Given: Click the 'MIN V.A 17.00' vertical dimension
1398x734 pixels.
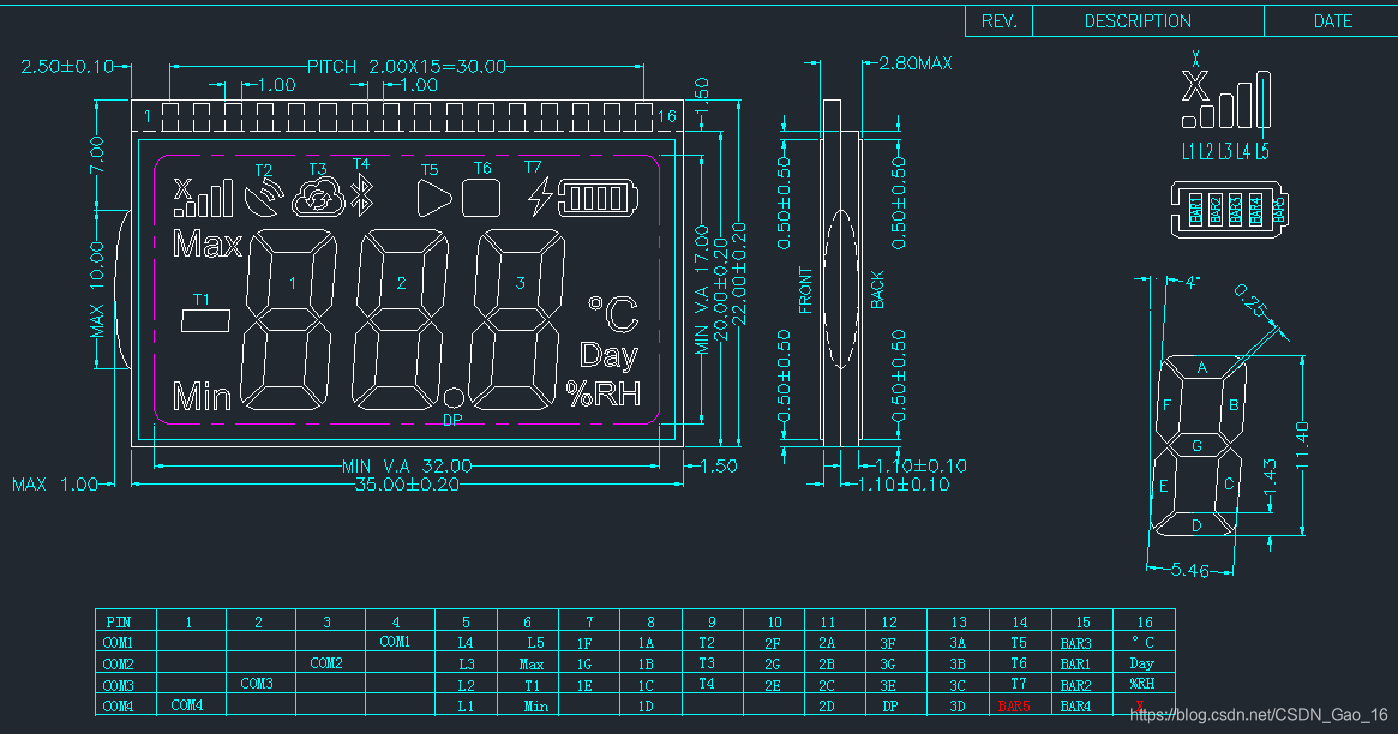Looking at the screenshot, I should (702, 290).
